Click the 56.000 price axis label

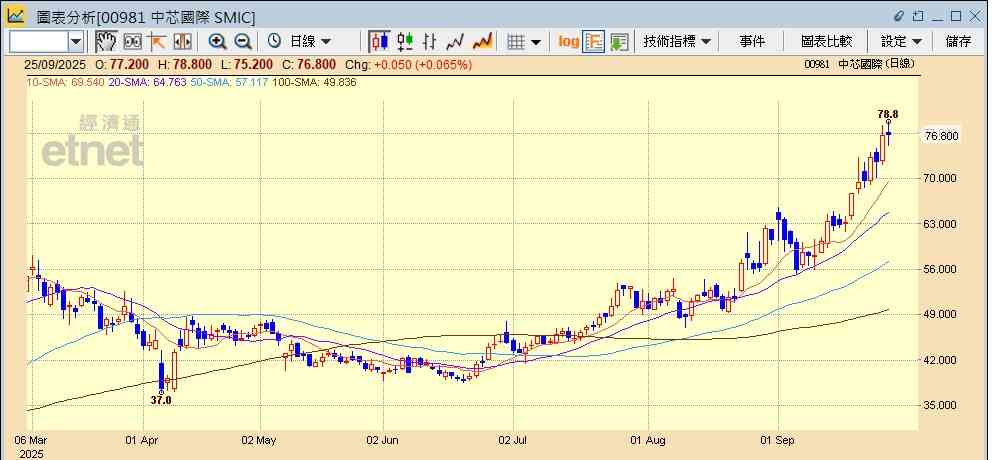coord(940,269)
